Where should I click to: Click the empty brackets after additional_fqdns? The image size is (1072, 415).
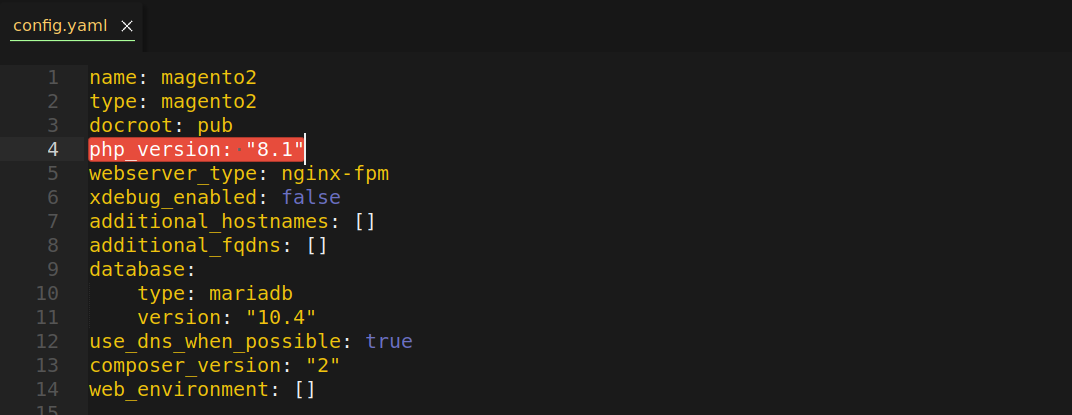317,245
